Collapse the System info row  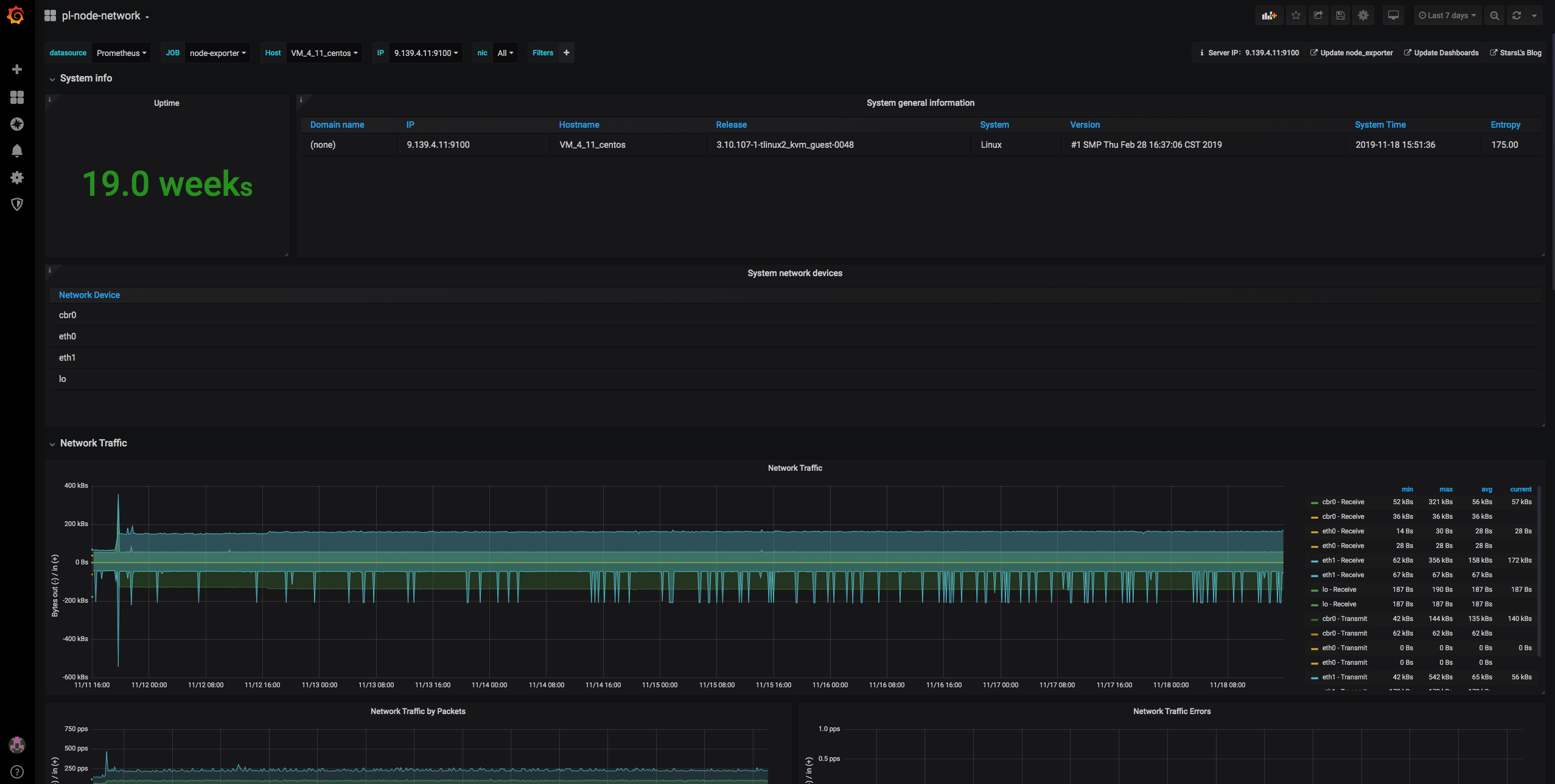coord(86,78)
